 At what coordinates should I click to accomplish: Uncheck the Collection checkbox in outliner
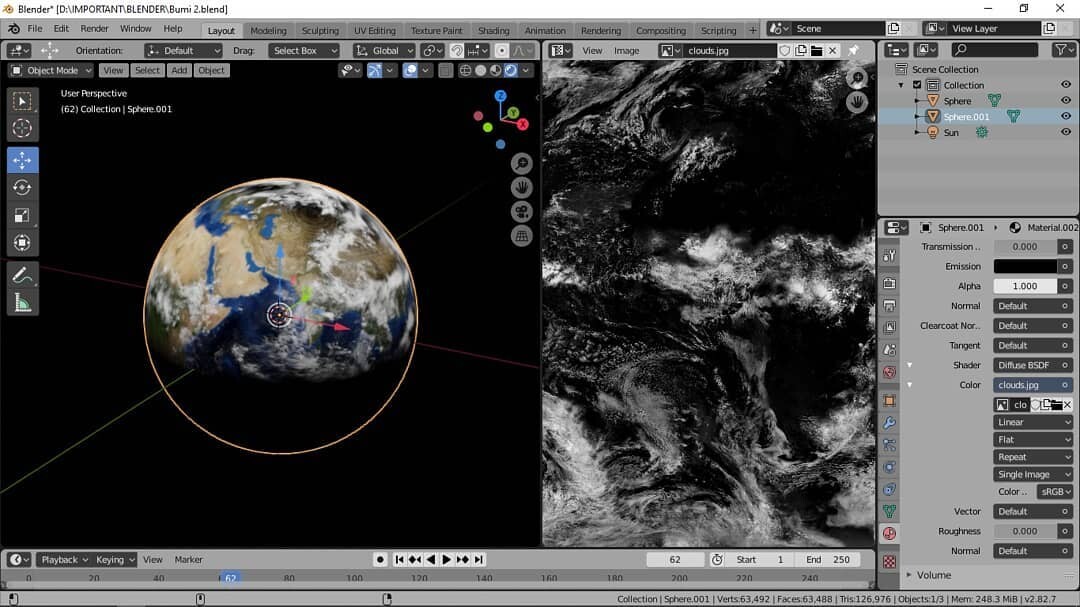[x=917, y=85]
